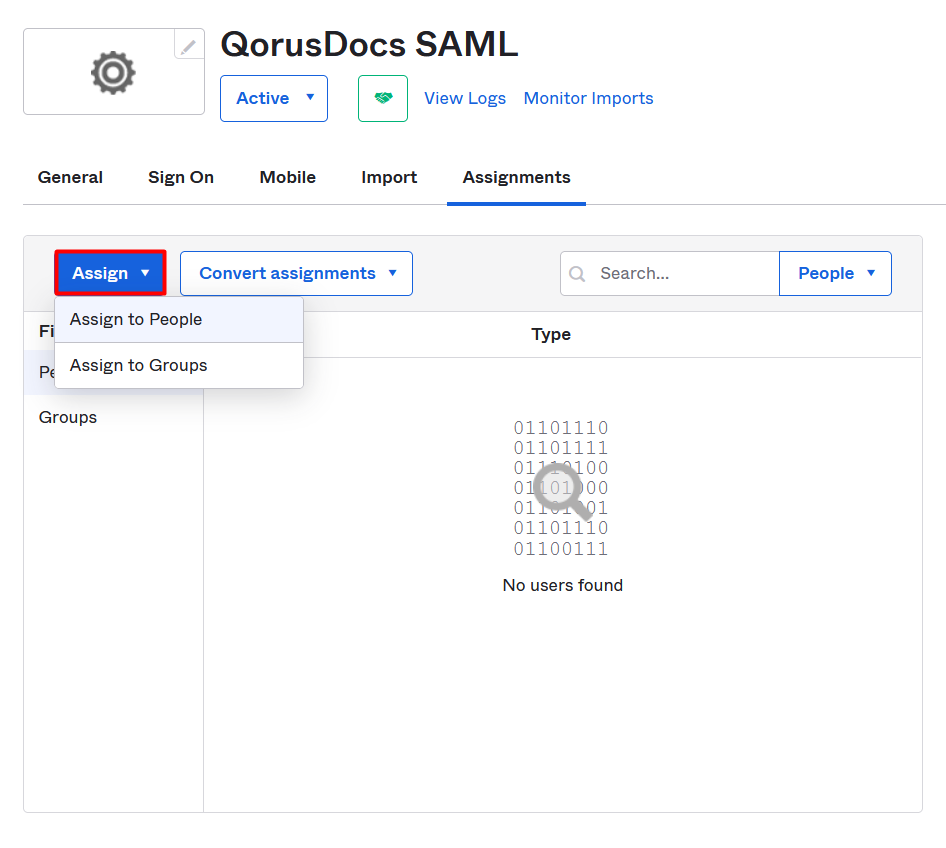Click the blue Assign dropdown button
This screenshot has height=848, width=946.
coord(110,273)
